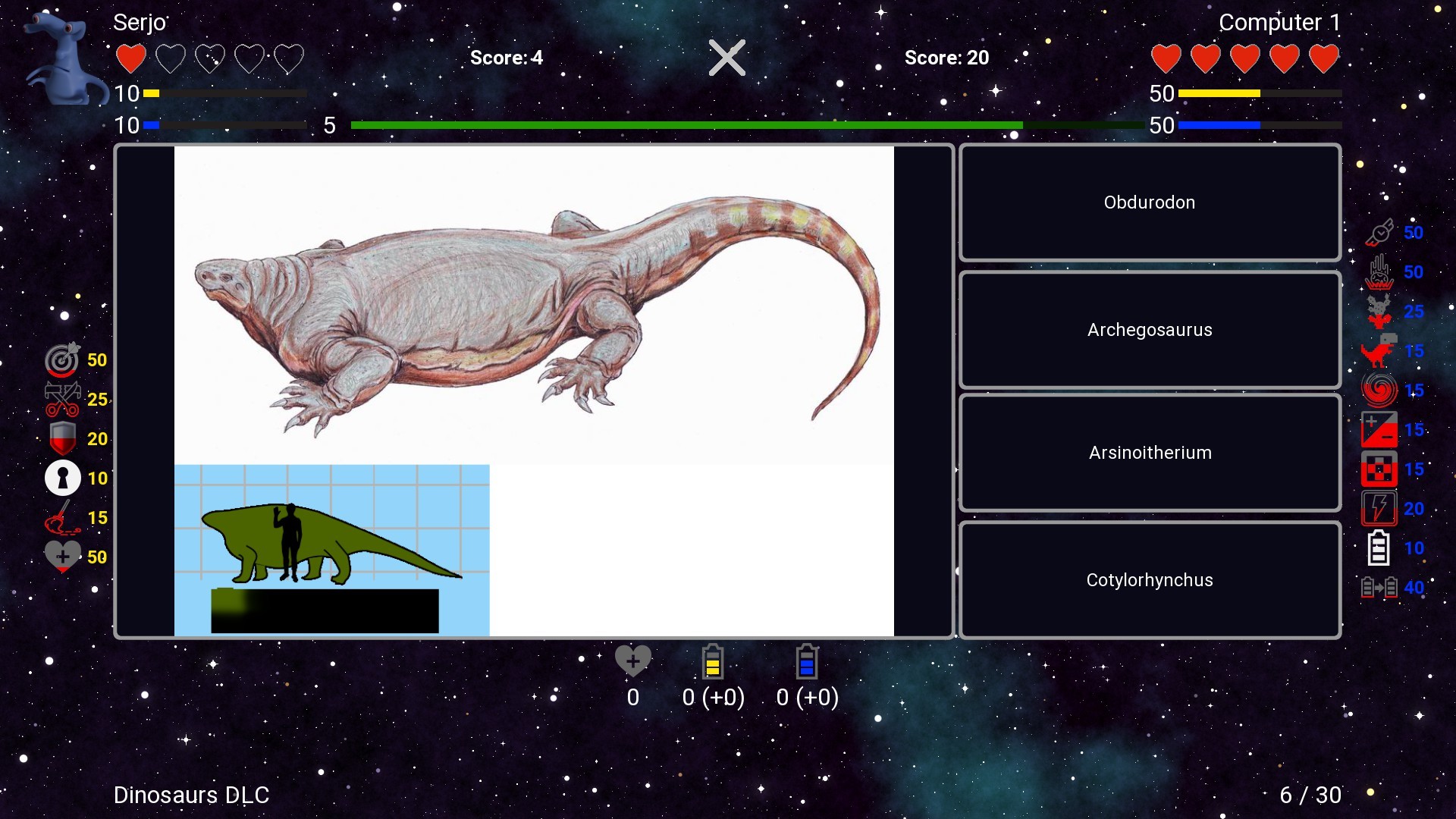Activate the heart-plus healing power-up
This screenshot has width=1456, height=819.
pos(63,556)
